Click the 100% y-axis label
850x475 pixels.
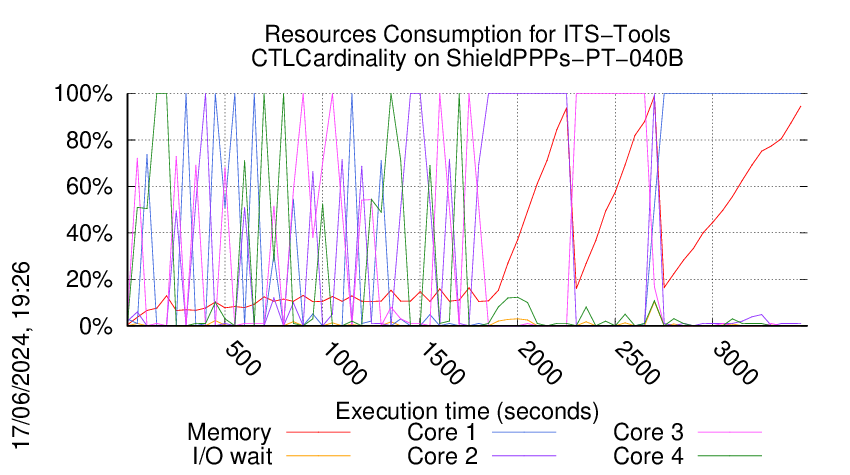point(83,94)
